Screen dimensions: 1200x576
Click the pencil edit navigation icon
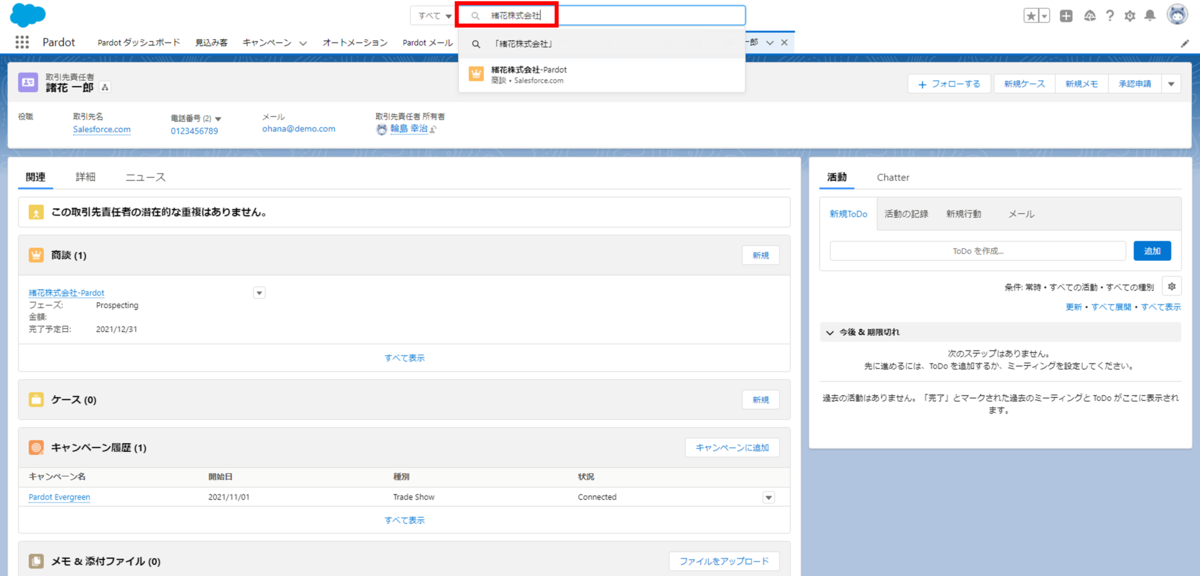click(1185, 43)
